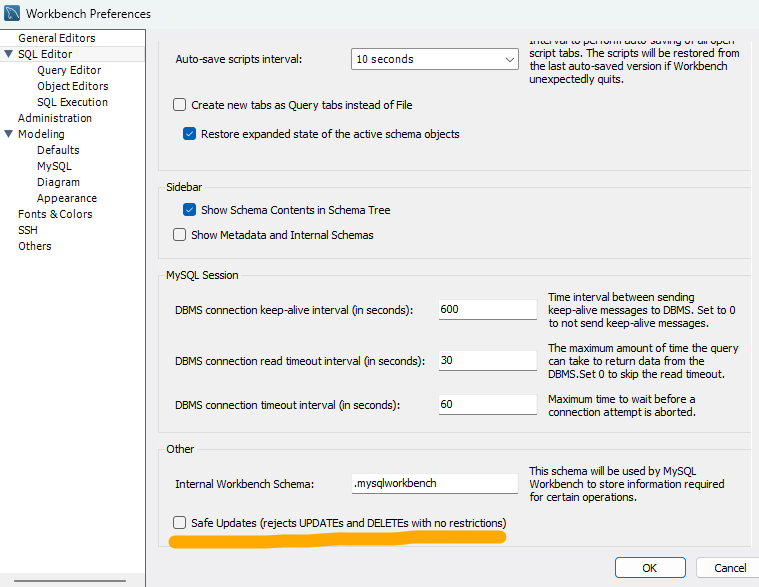Click the MySQL Workbench dolphin title icon
The image size is (759, 587).
pos(12,13)
